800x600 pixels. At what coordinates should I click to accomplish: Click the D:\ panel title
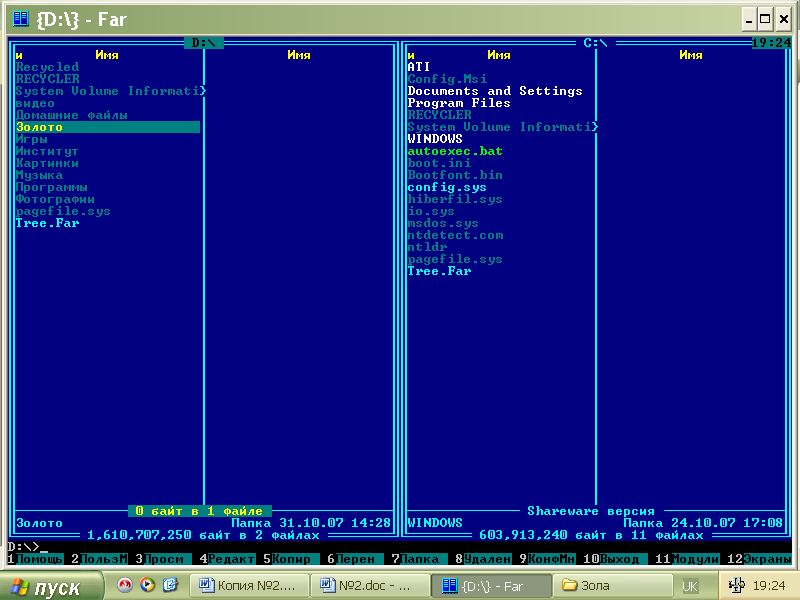tap(204, 43)
